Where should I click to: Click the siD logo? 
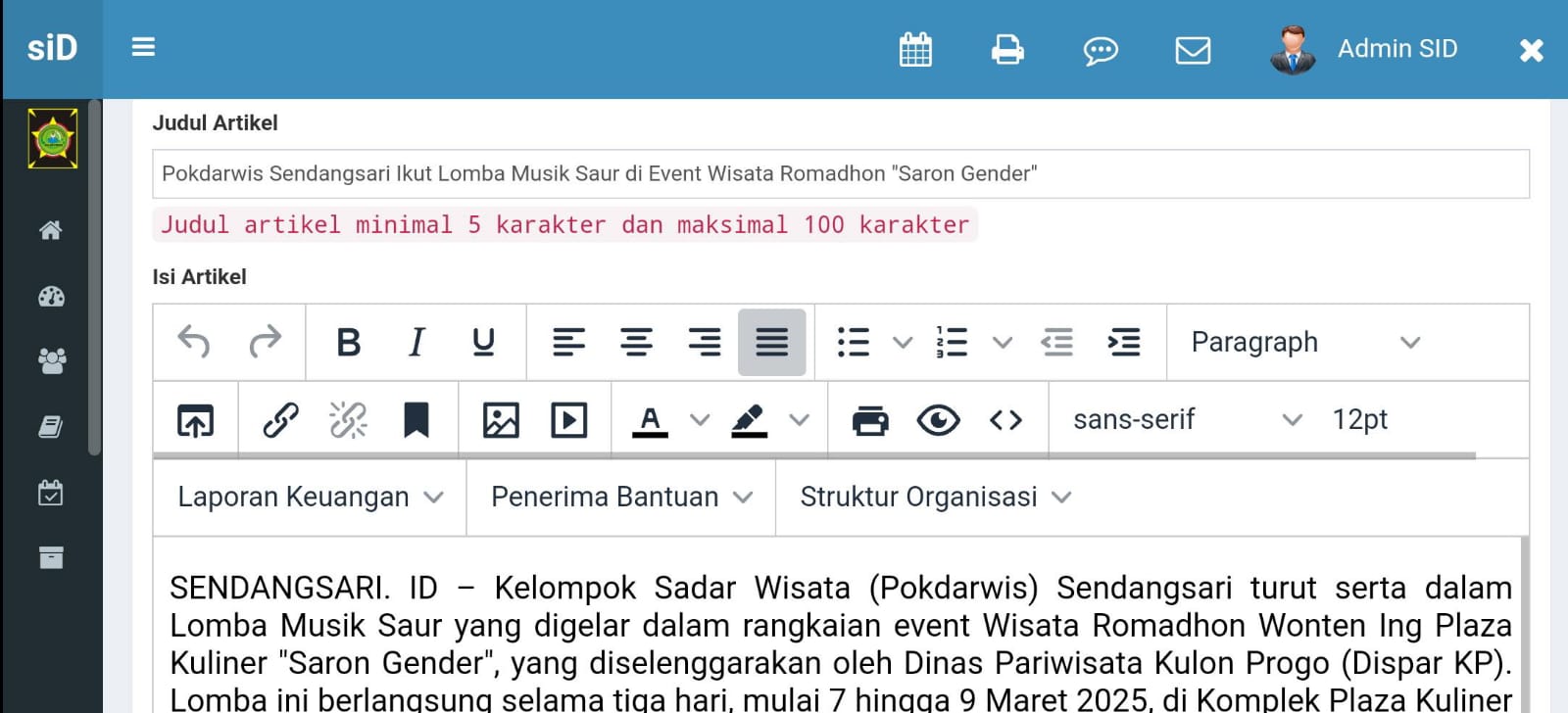coord(52,48)
